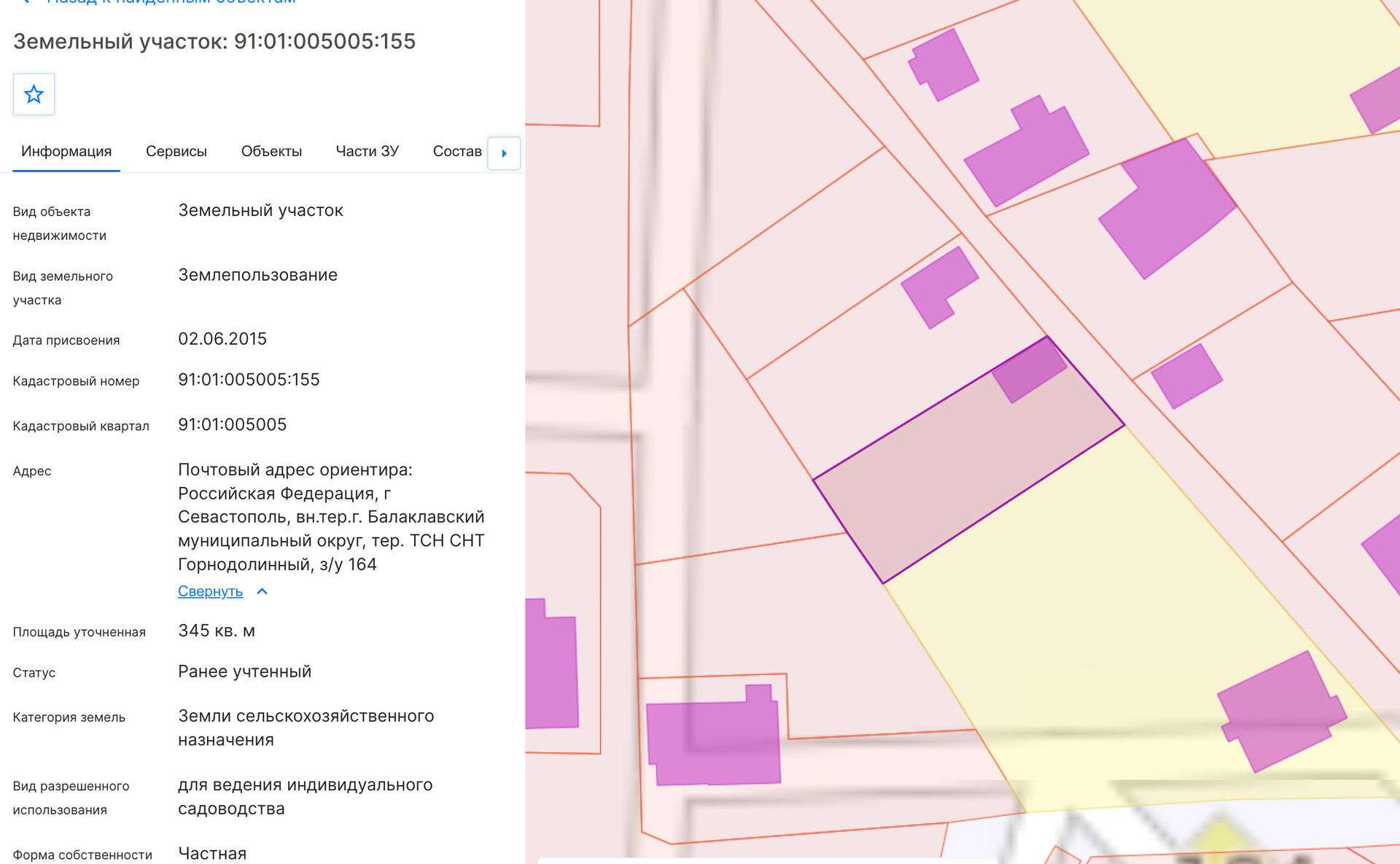Select the large L-shaped building in bottom-left parcel

coord(713,736)
